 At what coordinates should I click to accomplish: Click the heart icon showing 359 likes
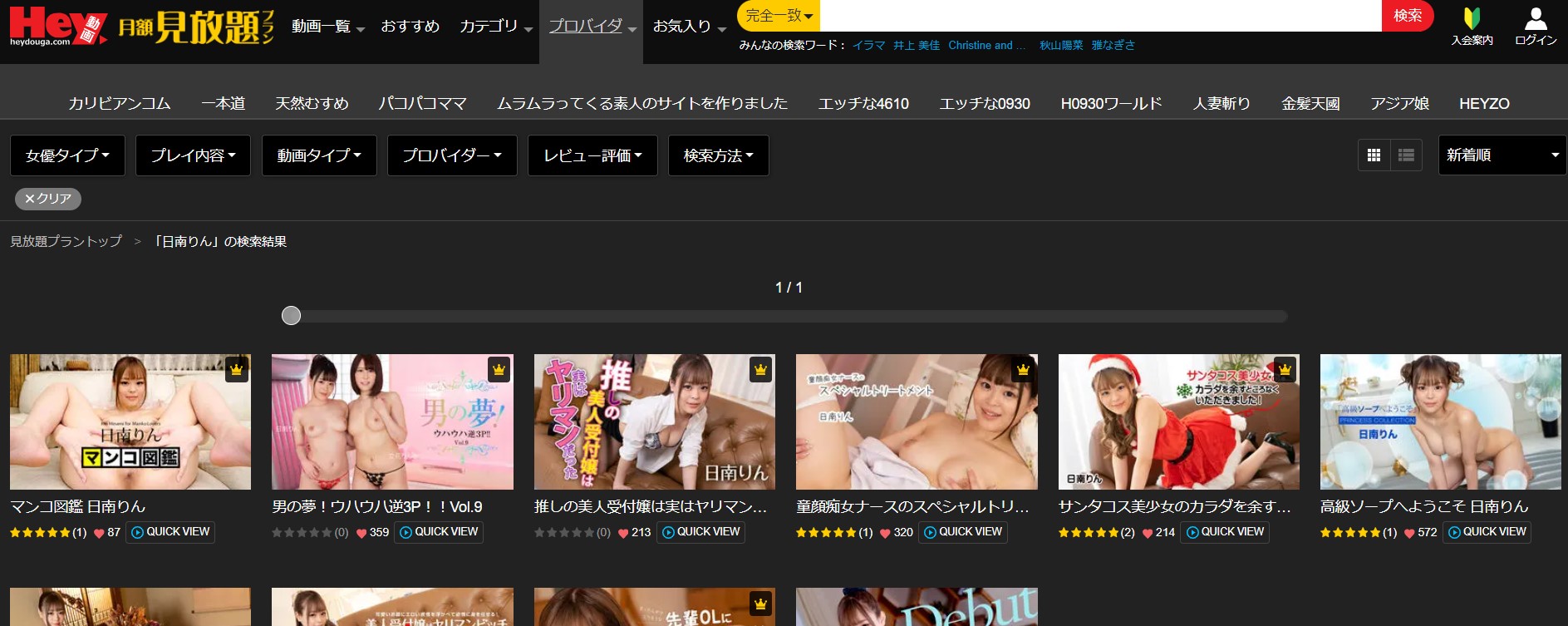tap(361, 533)
